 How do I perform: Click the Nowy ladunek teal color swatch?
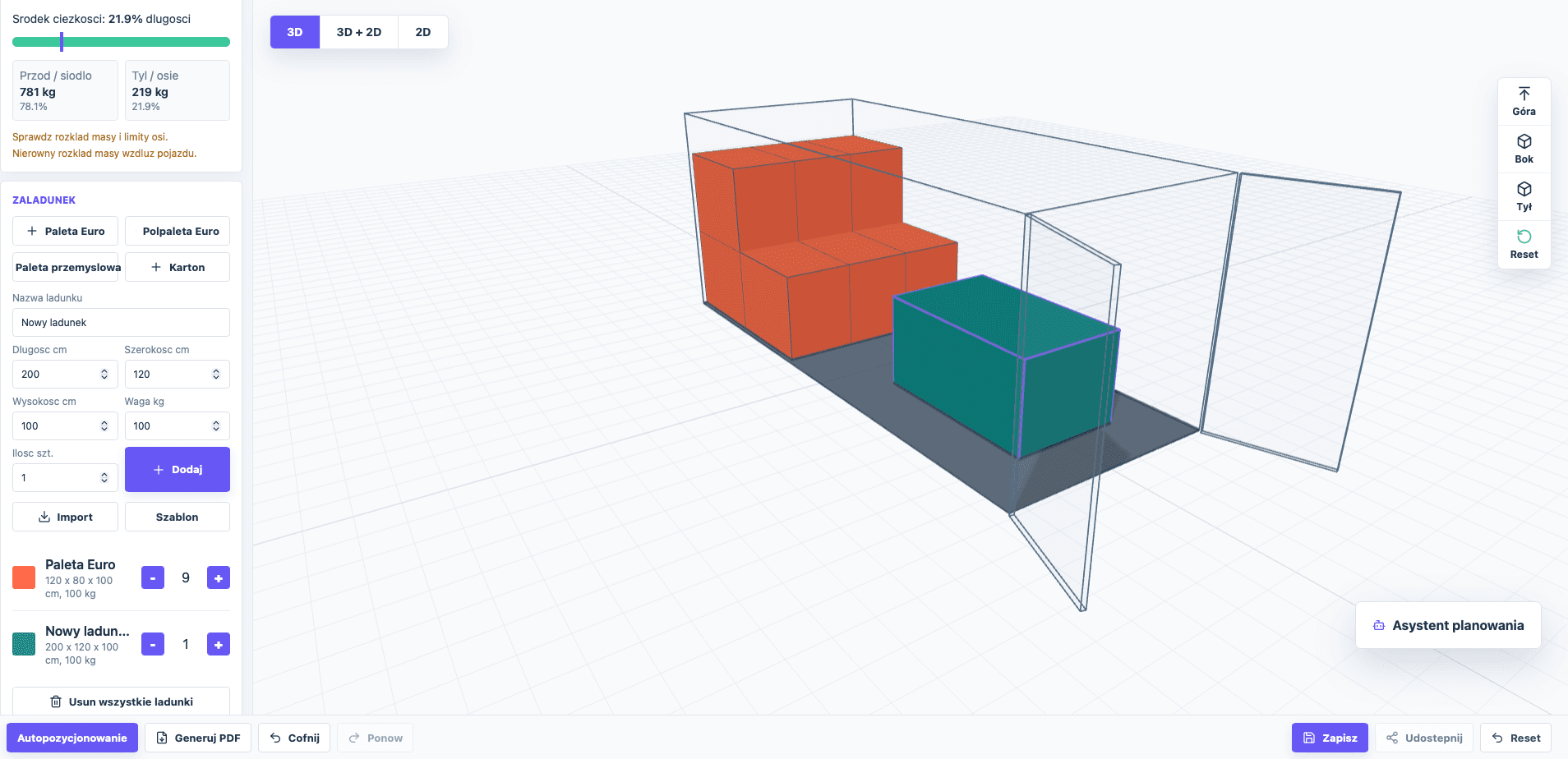pos(24,644)
